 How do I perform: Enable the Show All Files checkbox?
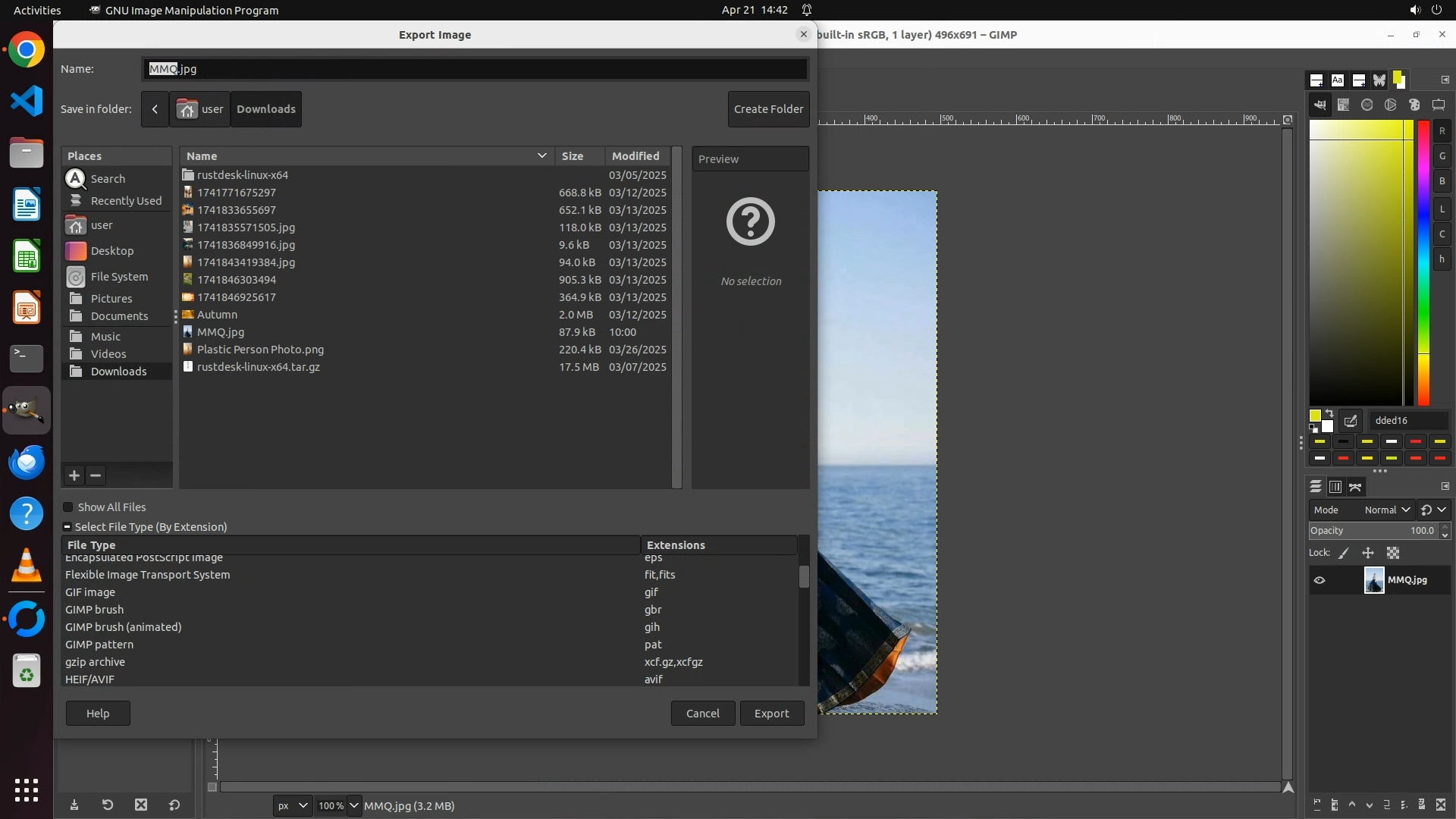click(x=68, y=507)
